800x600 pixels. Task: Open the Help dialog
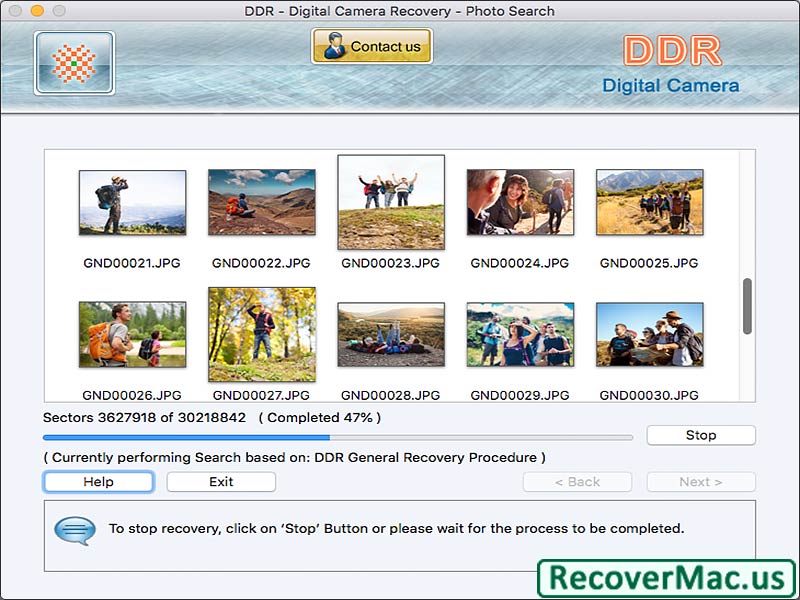tap(97, 481)
